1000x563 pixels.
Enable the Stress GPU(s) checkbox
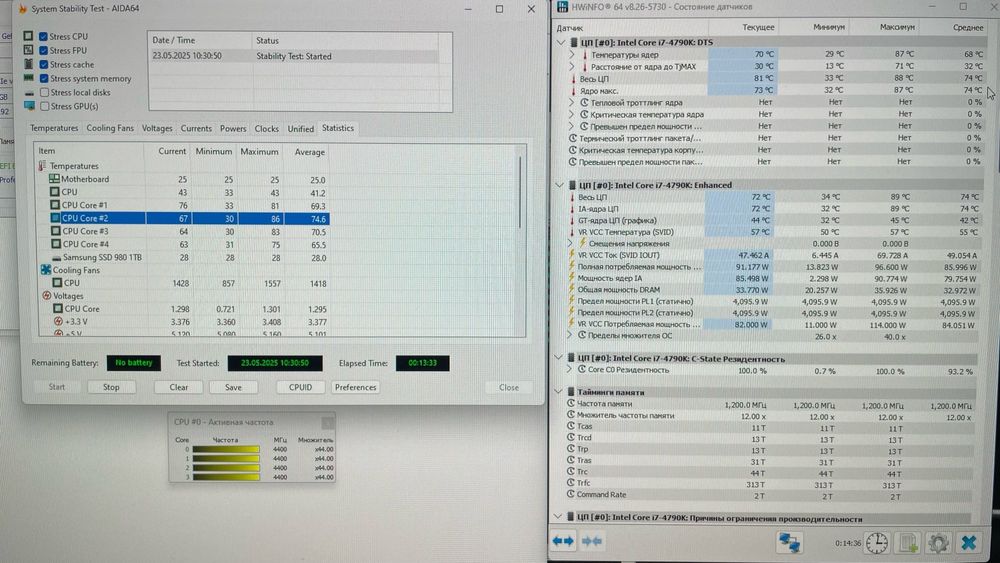[x=45, y=106]
